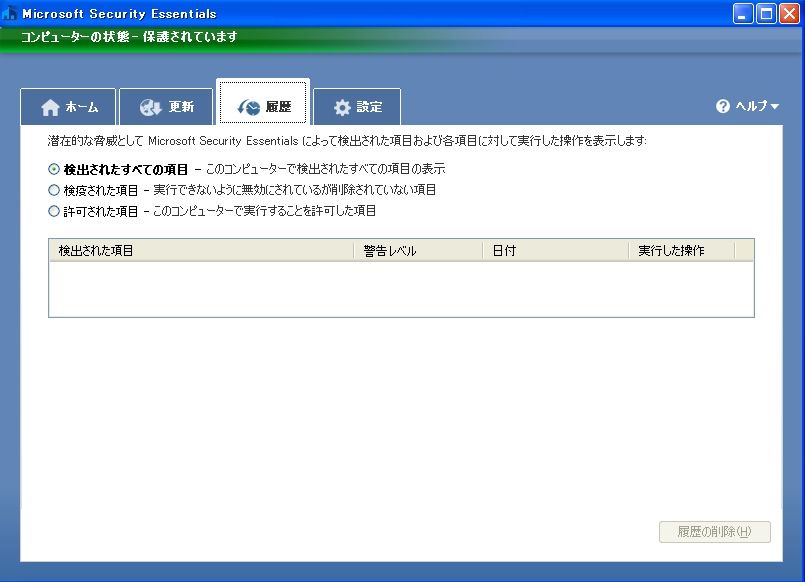Sort by 実行した操作 column header
This screenshot has height=582, width=805.
click(x=682, y=250)
